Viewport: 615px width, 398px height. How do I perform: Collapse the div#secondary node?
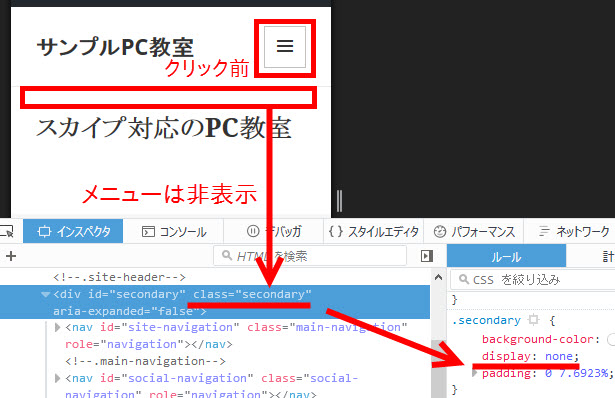[46, 294]
